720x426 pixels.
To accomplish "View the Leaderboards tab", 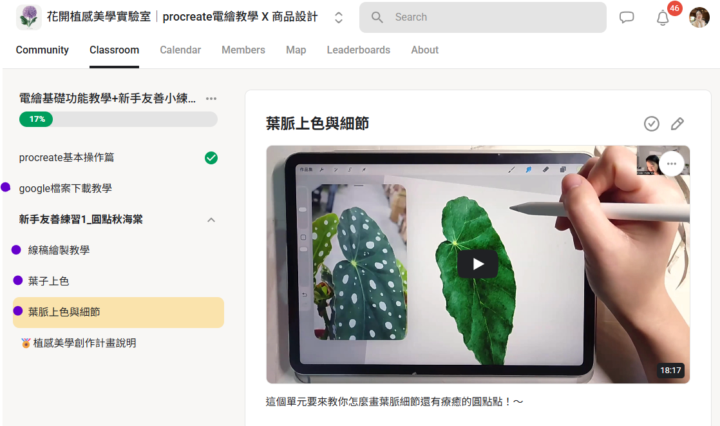I will (x=359, y=50).
